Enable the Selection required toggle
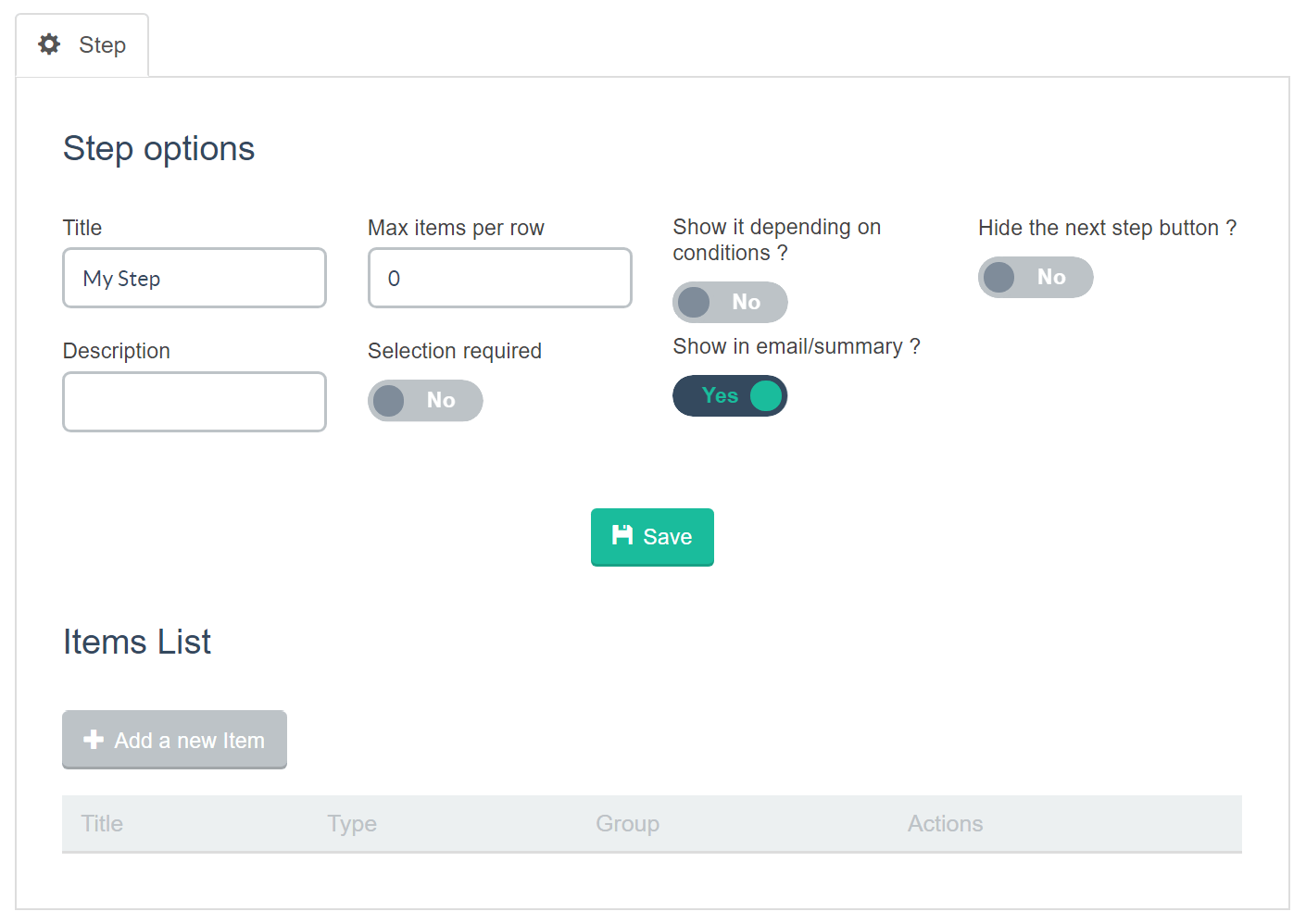This screenshot has height=924, width=1306. click(425, 400)
